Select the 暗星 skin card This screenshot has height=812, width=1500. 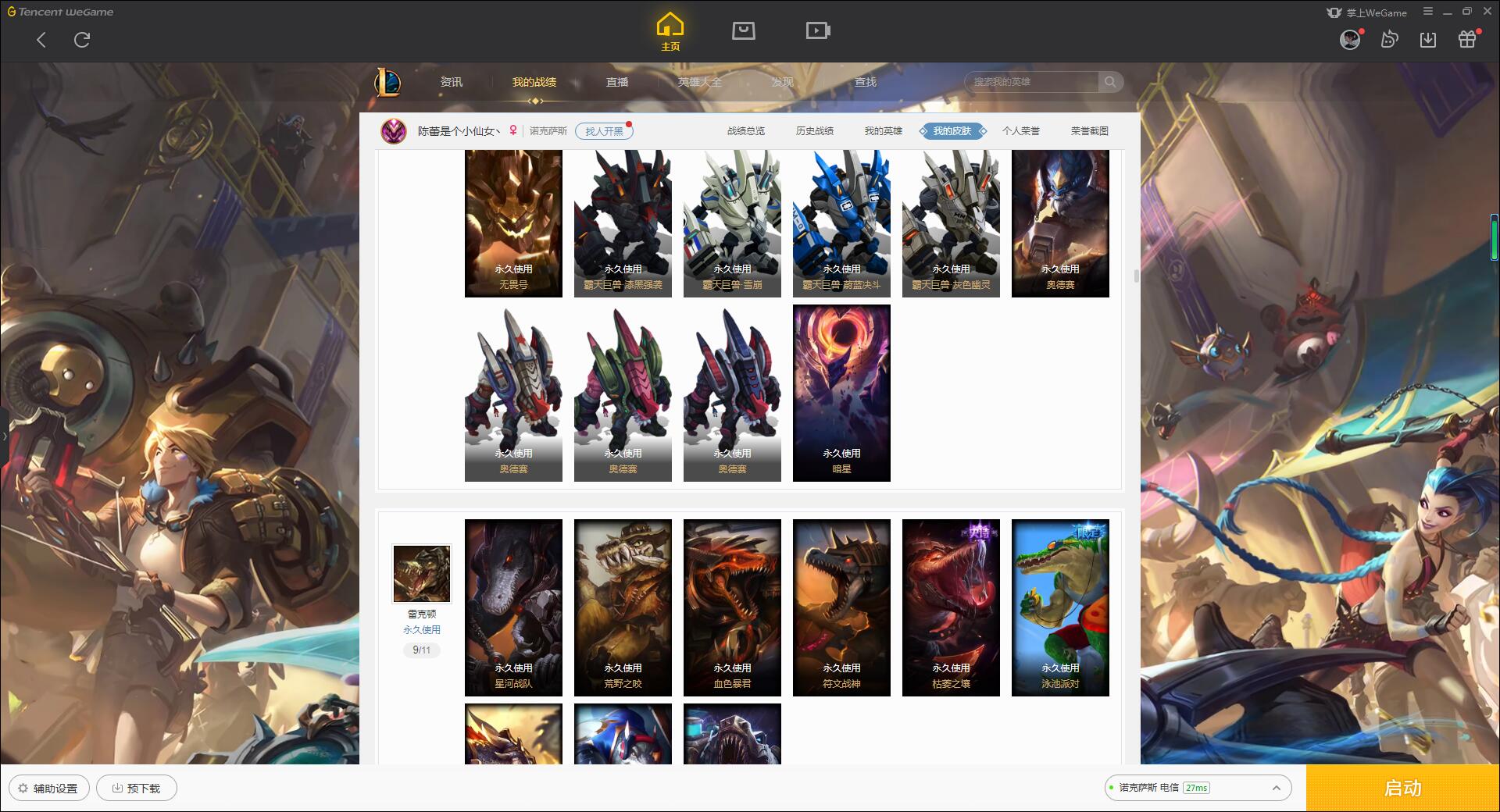[841, 393]
